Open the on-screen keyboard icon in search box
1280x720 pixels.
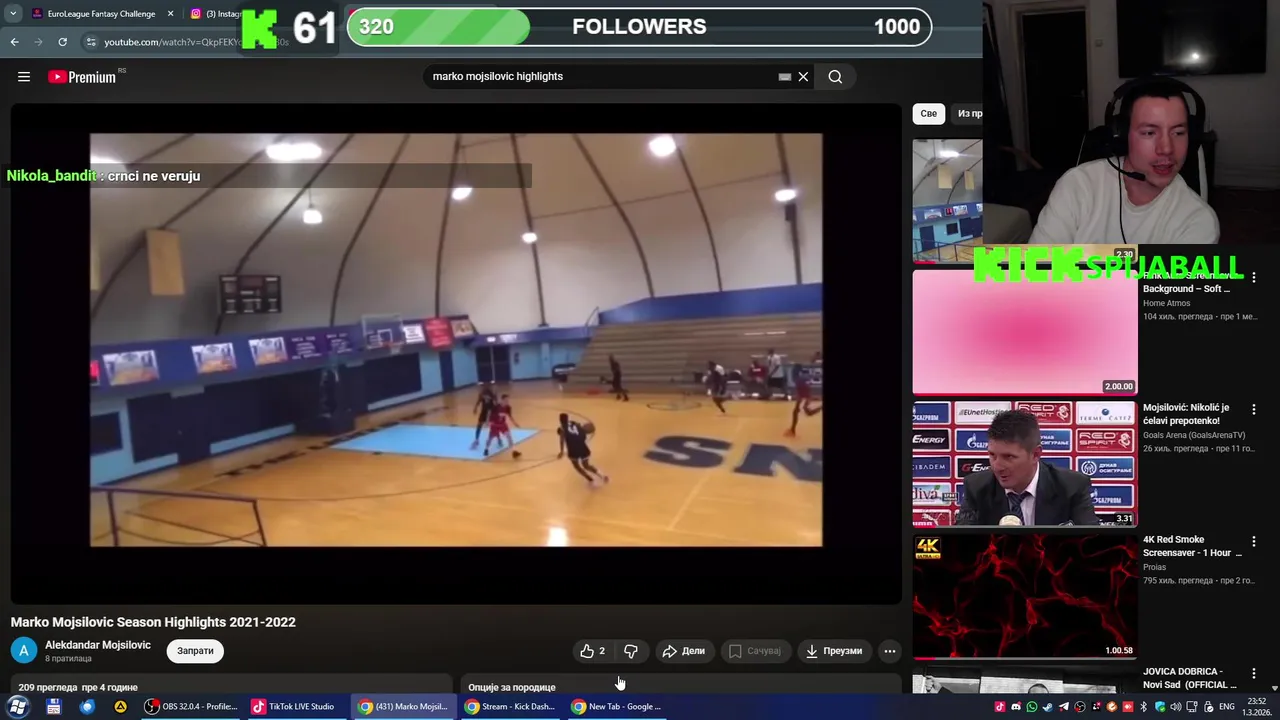(785, 77)
